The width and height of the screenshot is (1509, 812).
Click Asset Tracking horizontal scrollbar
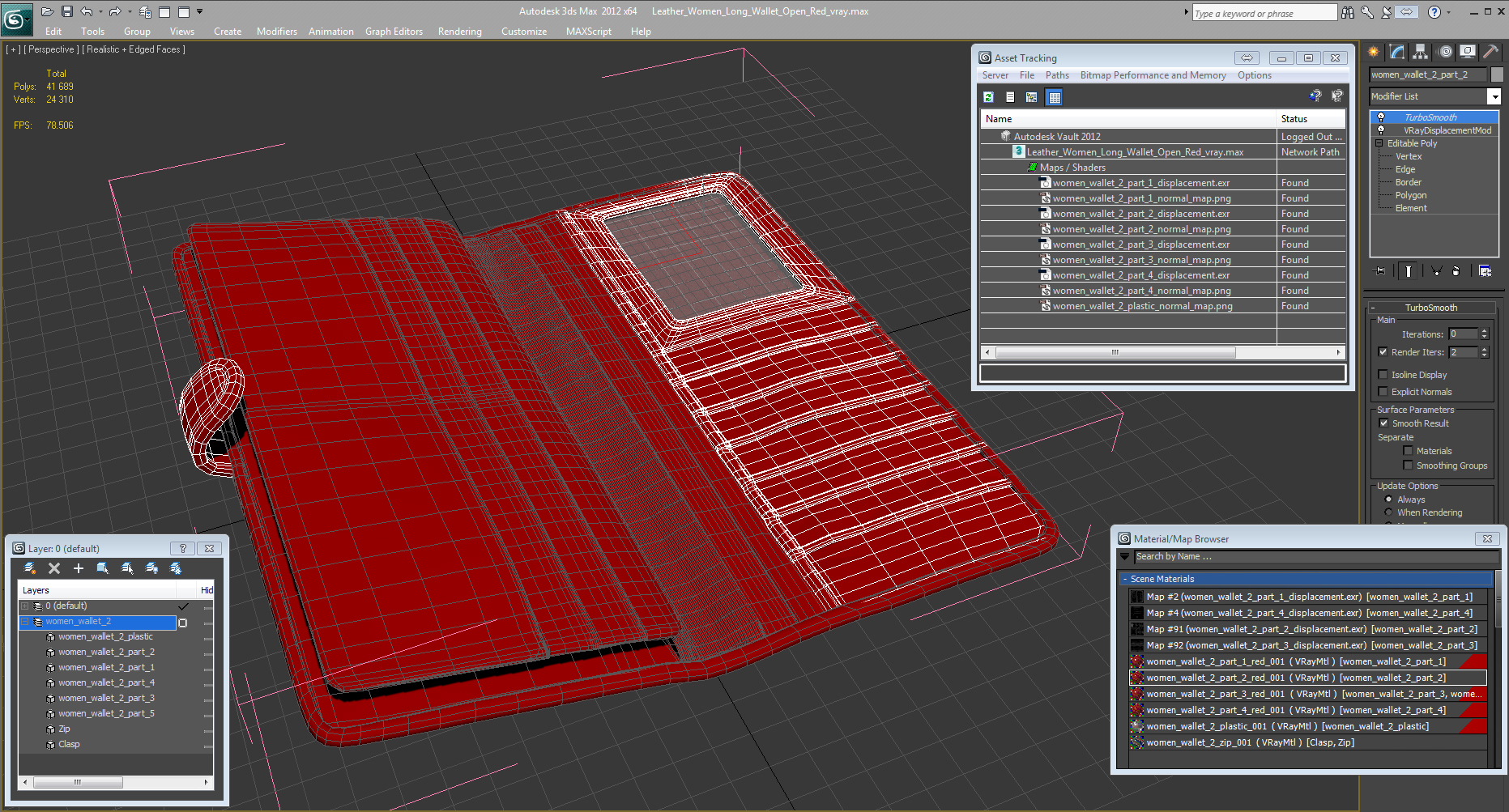(x=1162, y=352)
